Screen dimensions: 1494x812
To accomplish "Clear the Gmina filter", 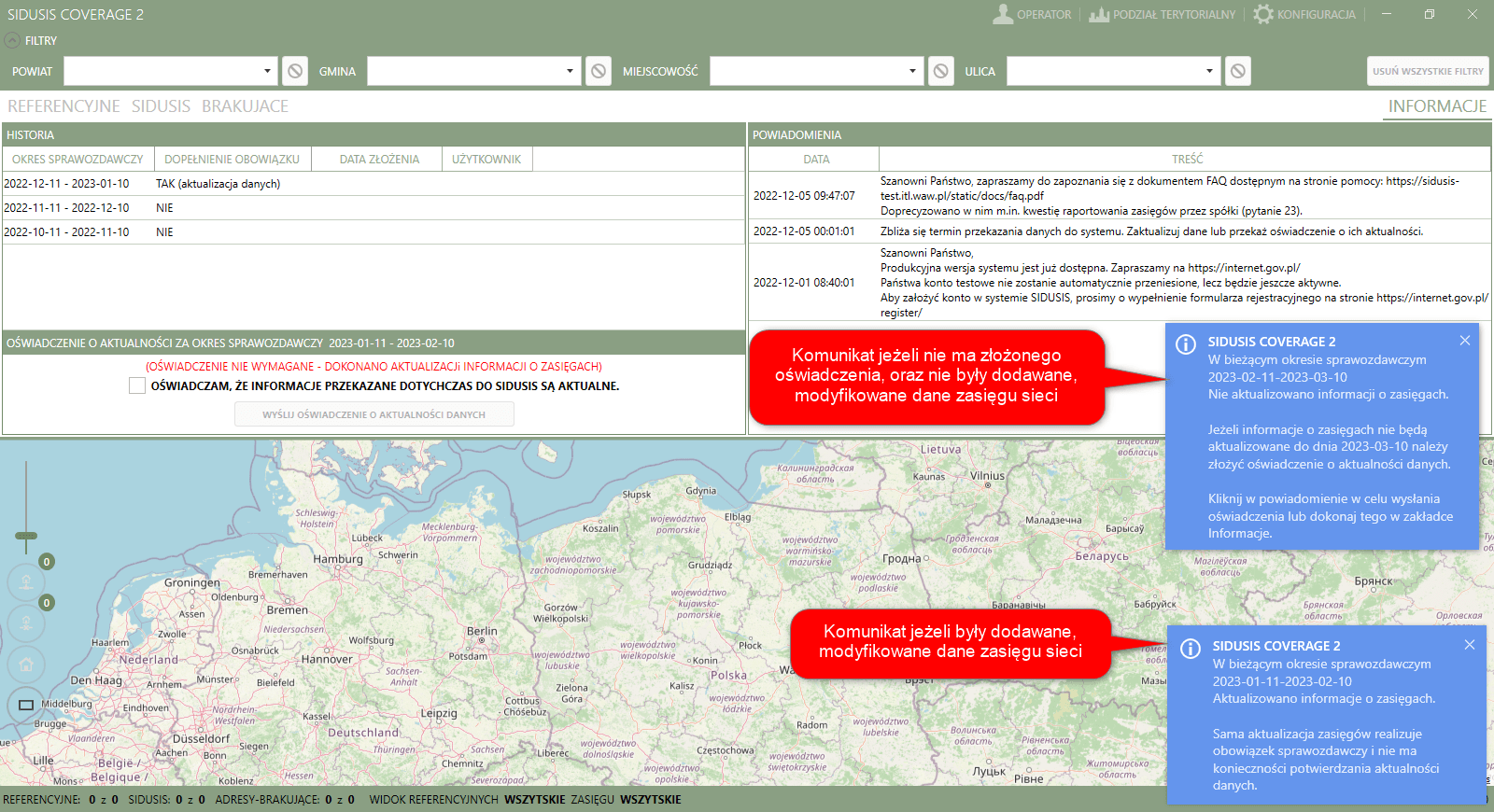I will pyautogui.click(x=599, y=71).
